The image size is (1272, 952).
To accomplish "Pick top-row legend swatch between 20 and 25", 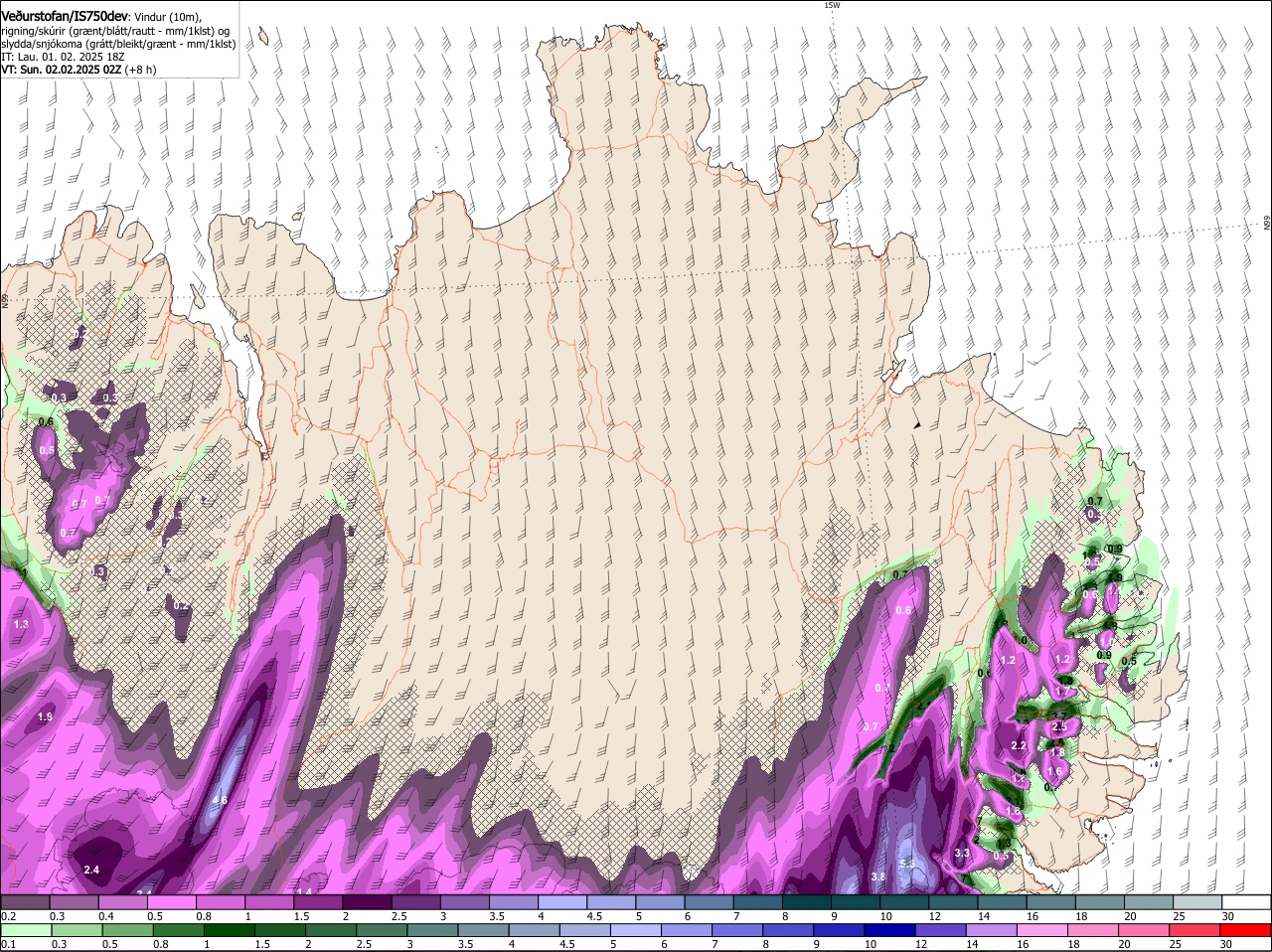I will [x=1149, y=901].
